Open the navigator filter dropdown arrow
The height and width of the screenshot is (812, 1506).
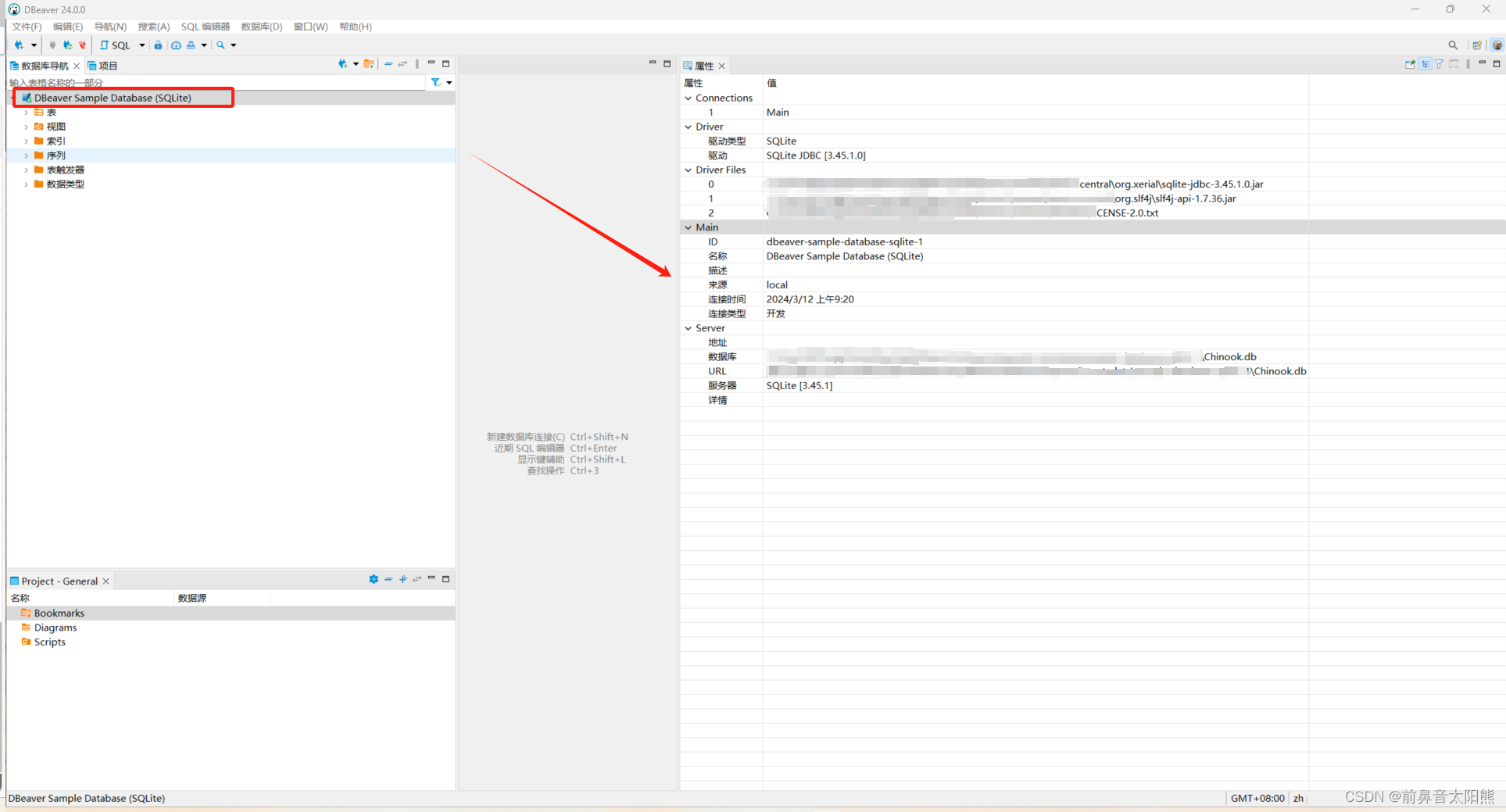[x=449, y=83]
